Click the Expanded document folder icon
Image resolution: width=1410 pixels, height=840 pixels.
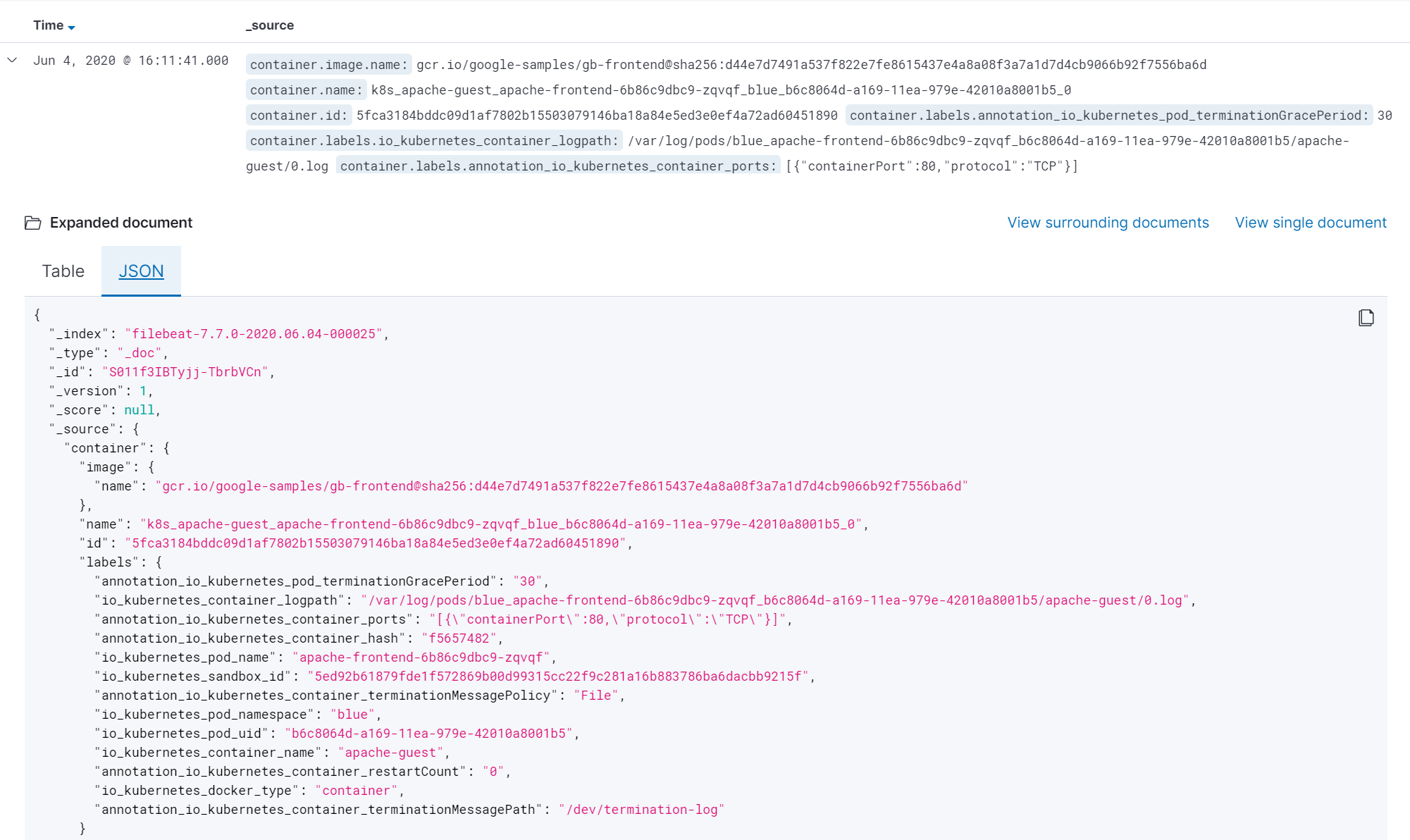(x=32, y=223)
